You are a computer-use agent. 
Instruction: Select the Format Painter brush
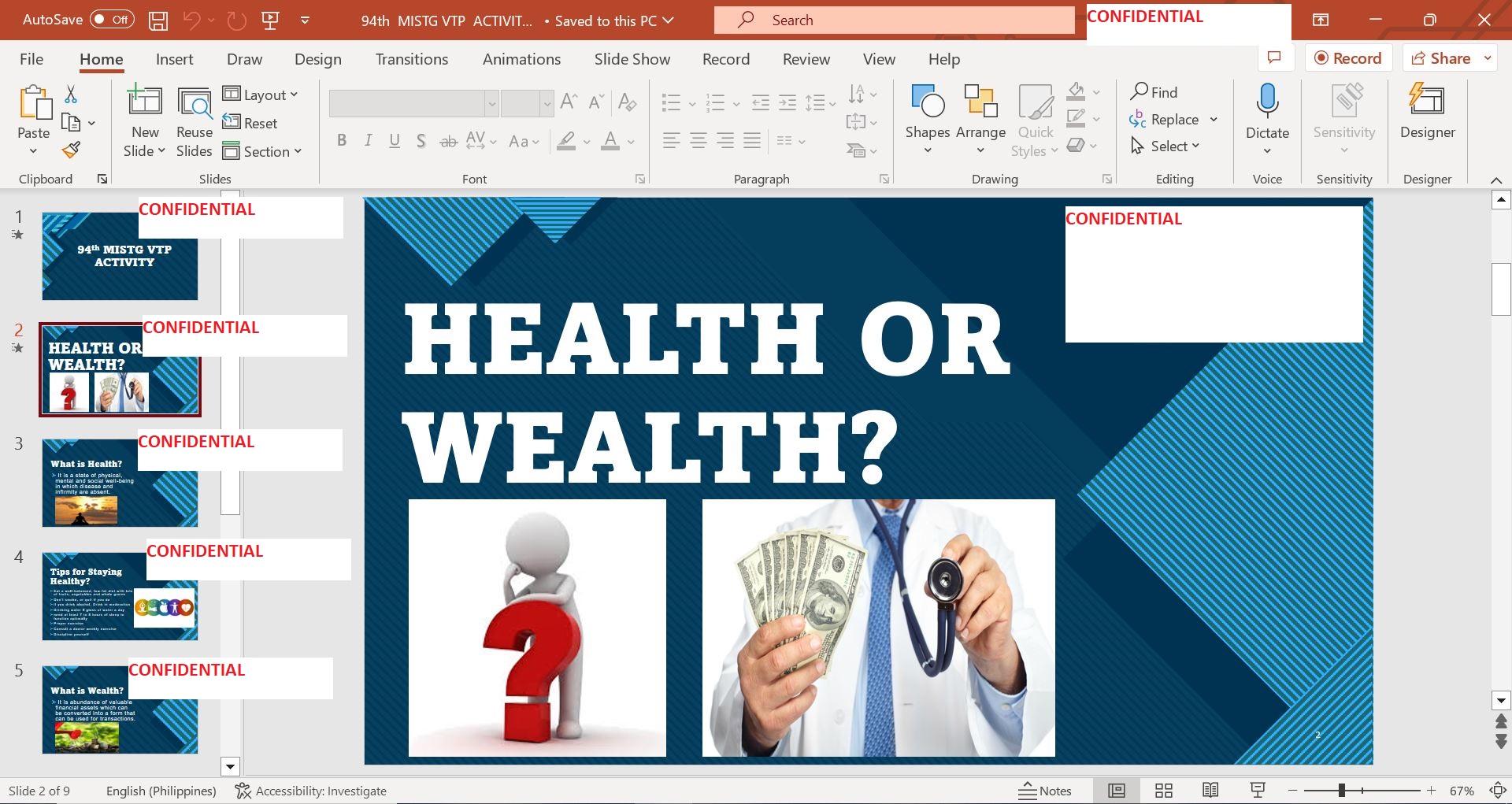(71, 150)
